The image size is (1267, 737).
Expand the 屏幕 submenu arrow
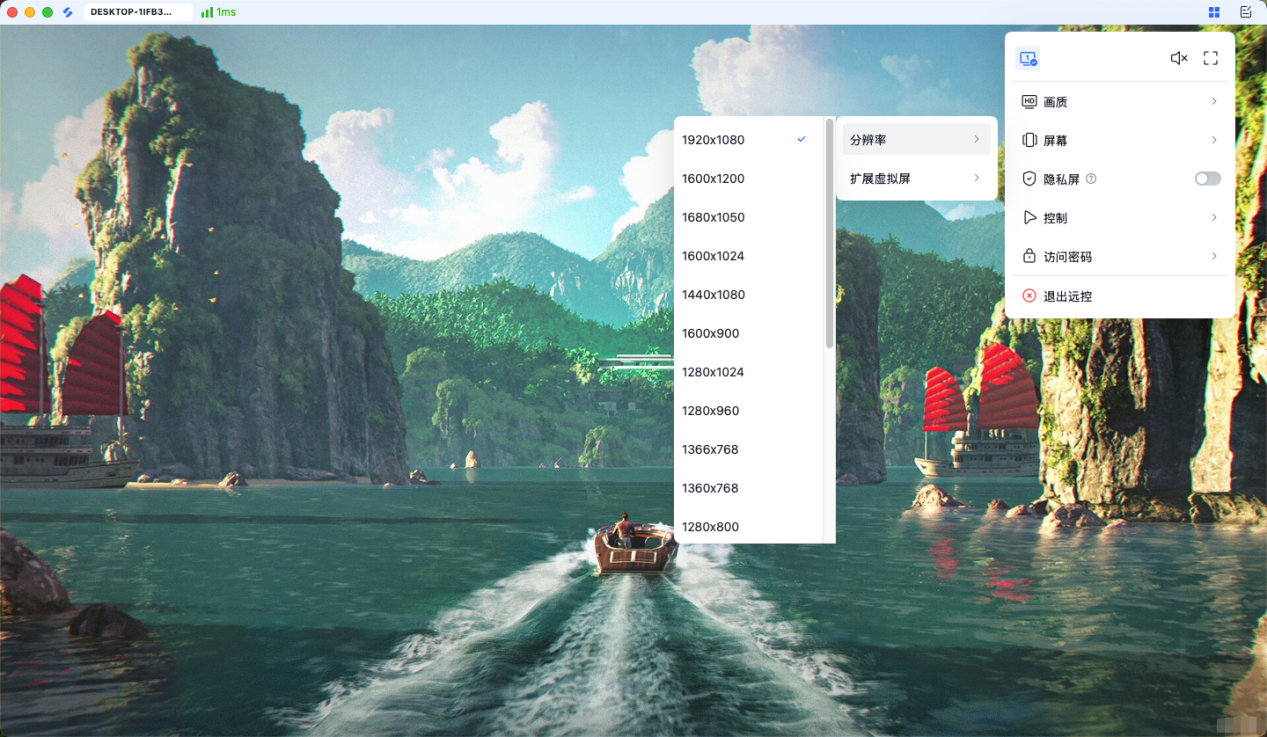[x=1214, y=140]
